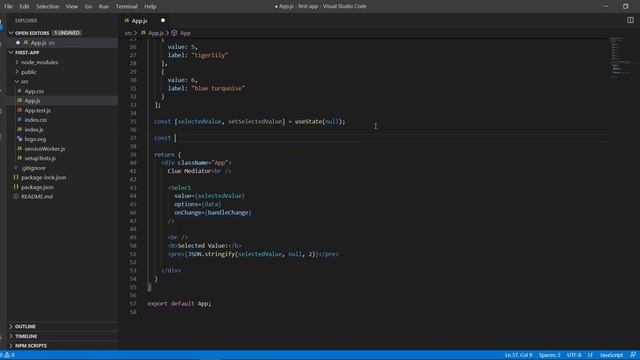This screenshot has height=360, width=640.
Task: Open serviceWorker.js file
Action: (x=44, y=149)
